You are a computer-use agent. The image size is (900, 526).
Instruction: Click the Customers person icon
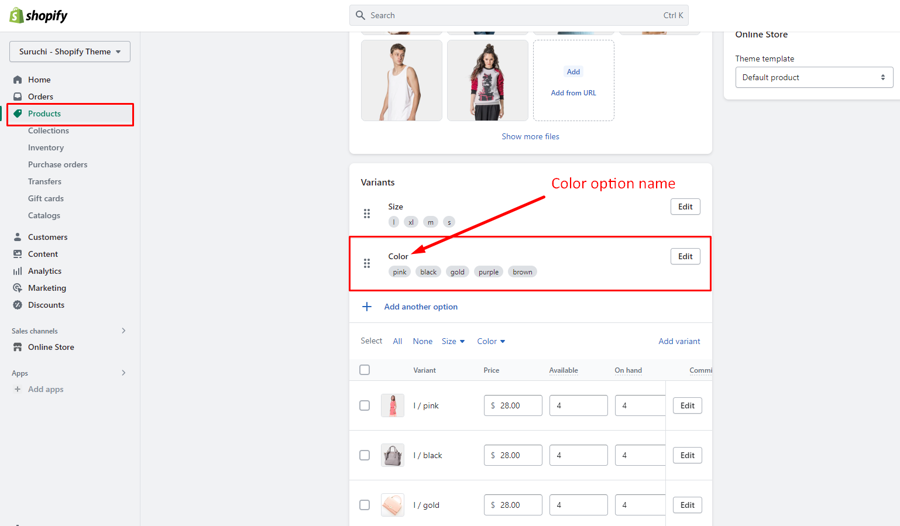pyautogui.click(x=17, y=237)
